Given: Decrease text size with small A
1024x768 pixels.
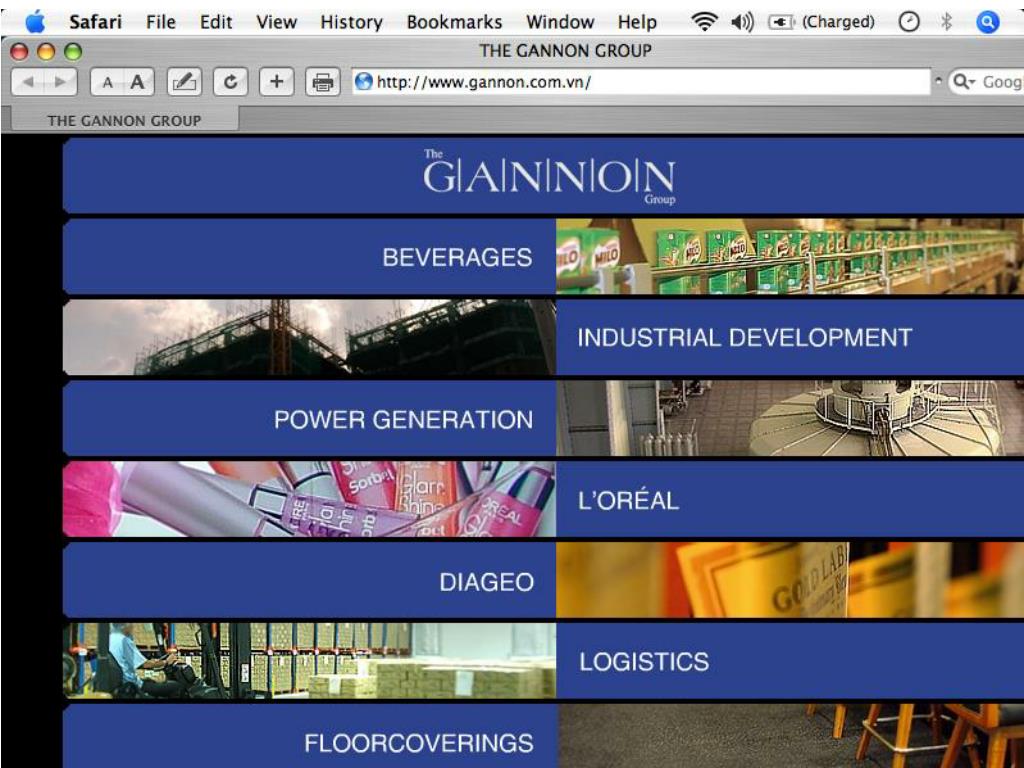Looking at the screenshot, I should [107, 82].
